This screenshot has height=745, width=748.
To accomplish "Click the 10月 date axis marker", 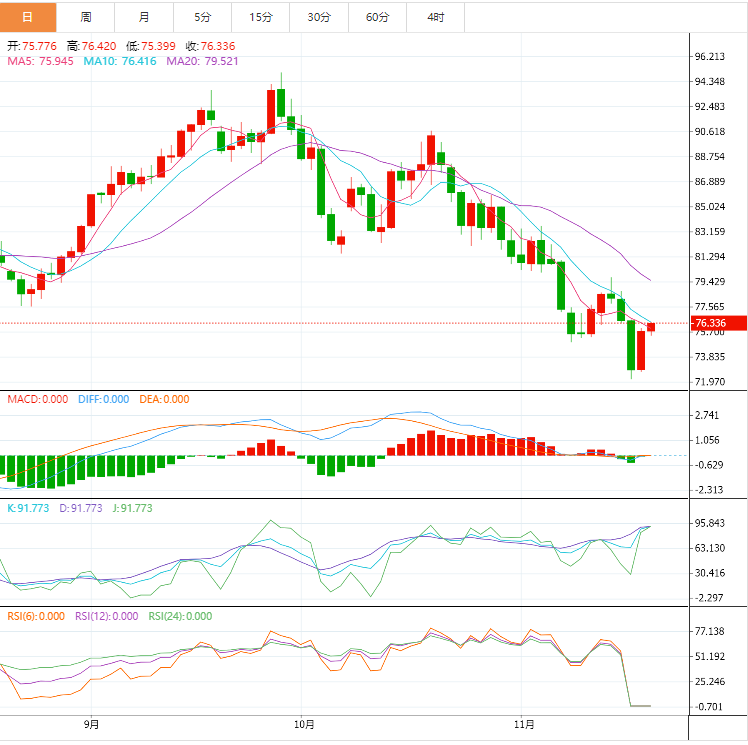I will (x=305, y=724).
